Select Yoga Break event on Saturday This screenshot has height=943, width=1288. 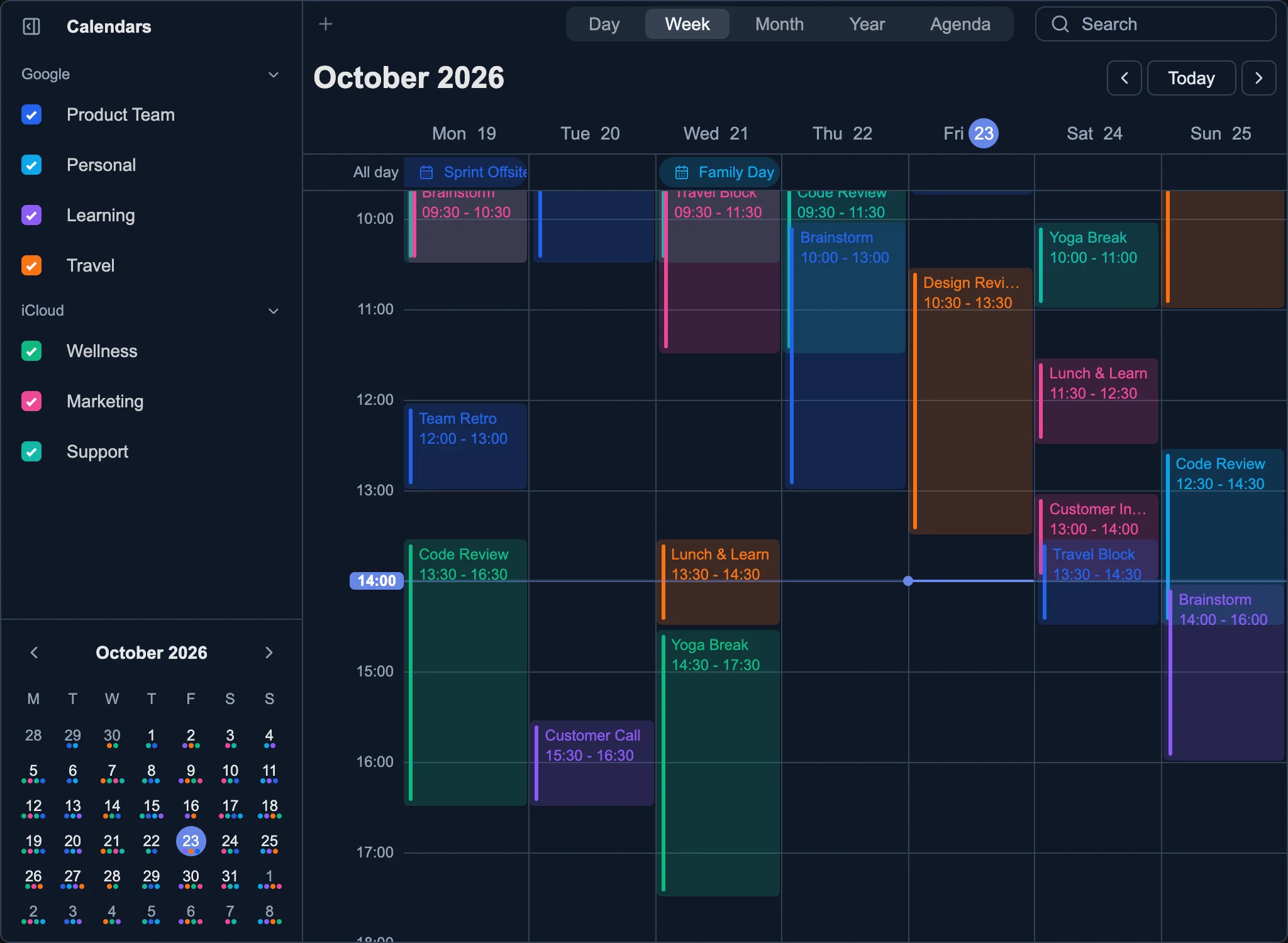coord(1097,265)
